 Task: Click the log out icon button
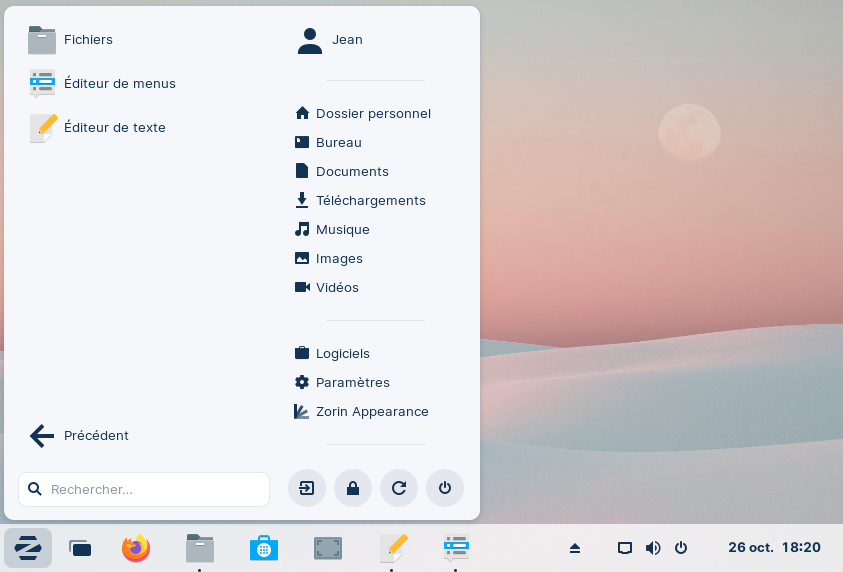point(307,489)
